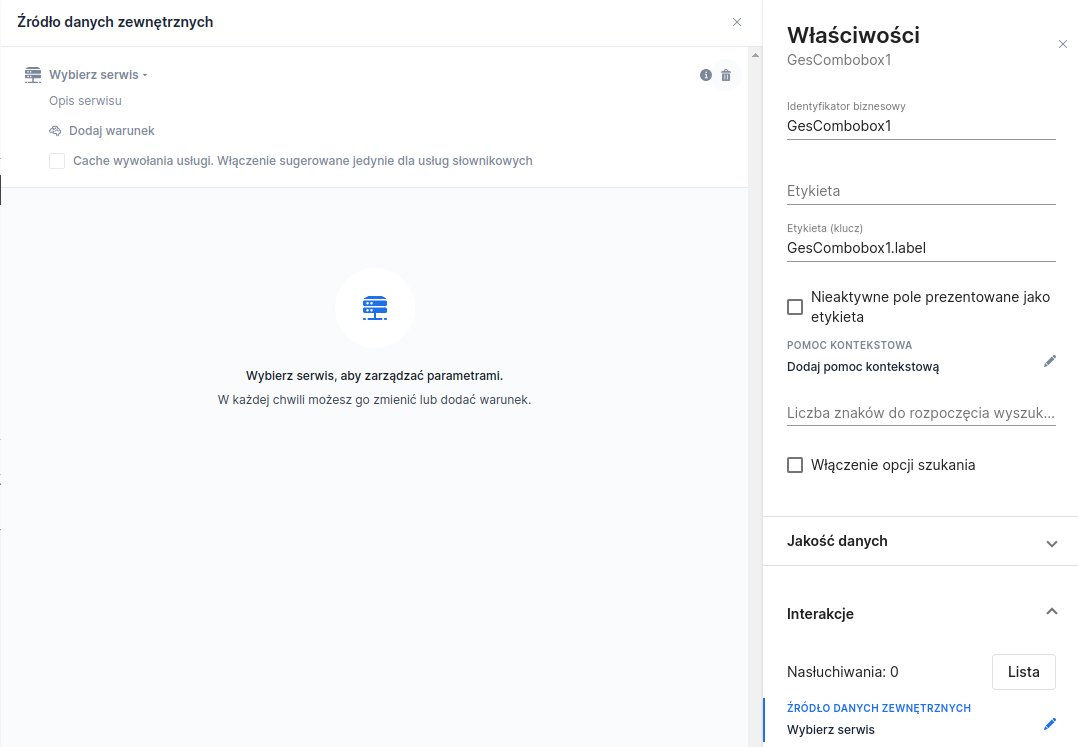Collapse the Interakcje section
Image resolution: width=1078 pixels, height=747 pixels.
click(x=1051, y=611)
